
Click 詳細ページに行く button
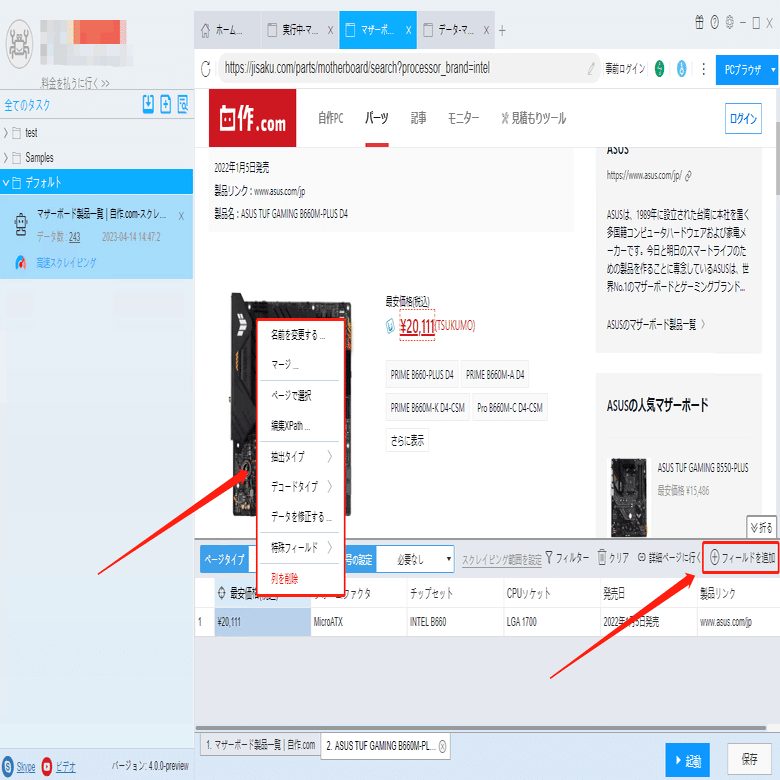tap(669, 558)
